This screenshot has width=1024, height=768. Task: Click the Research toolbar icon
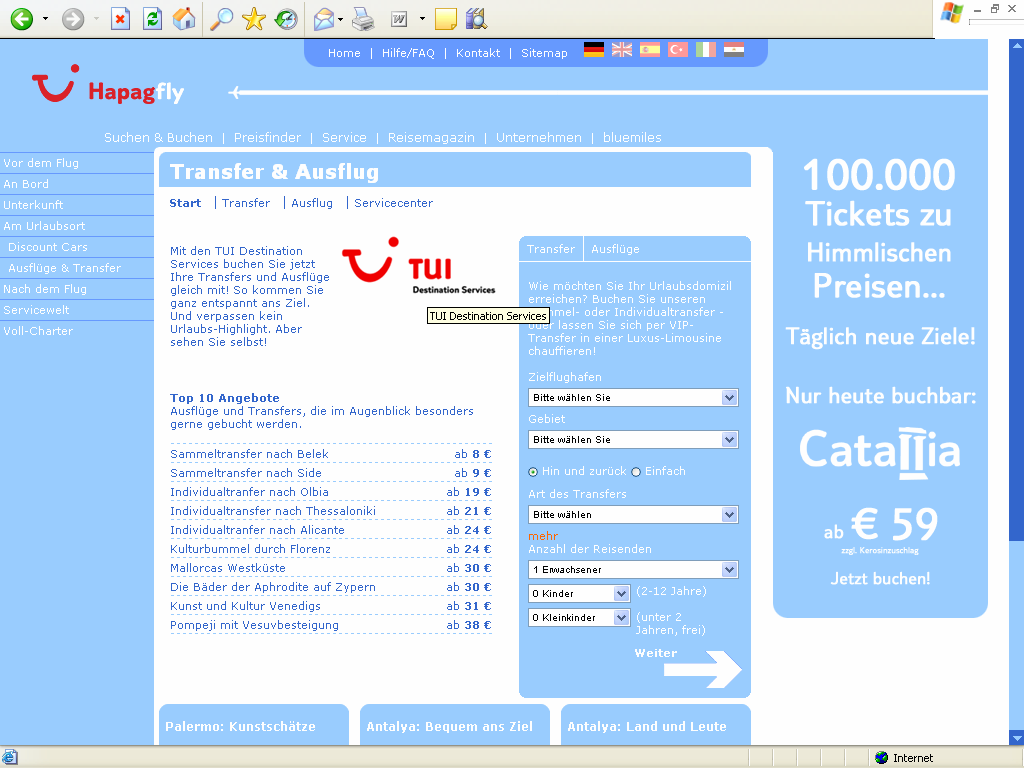point(477,19)
